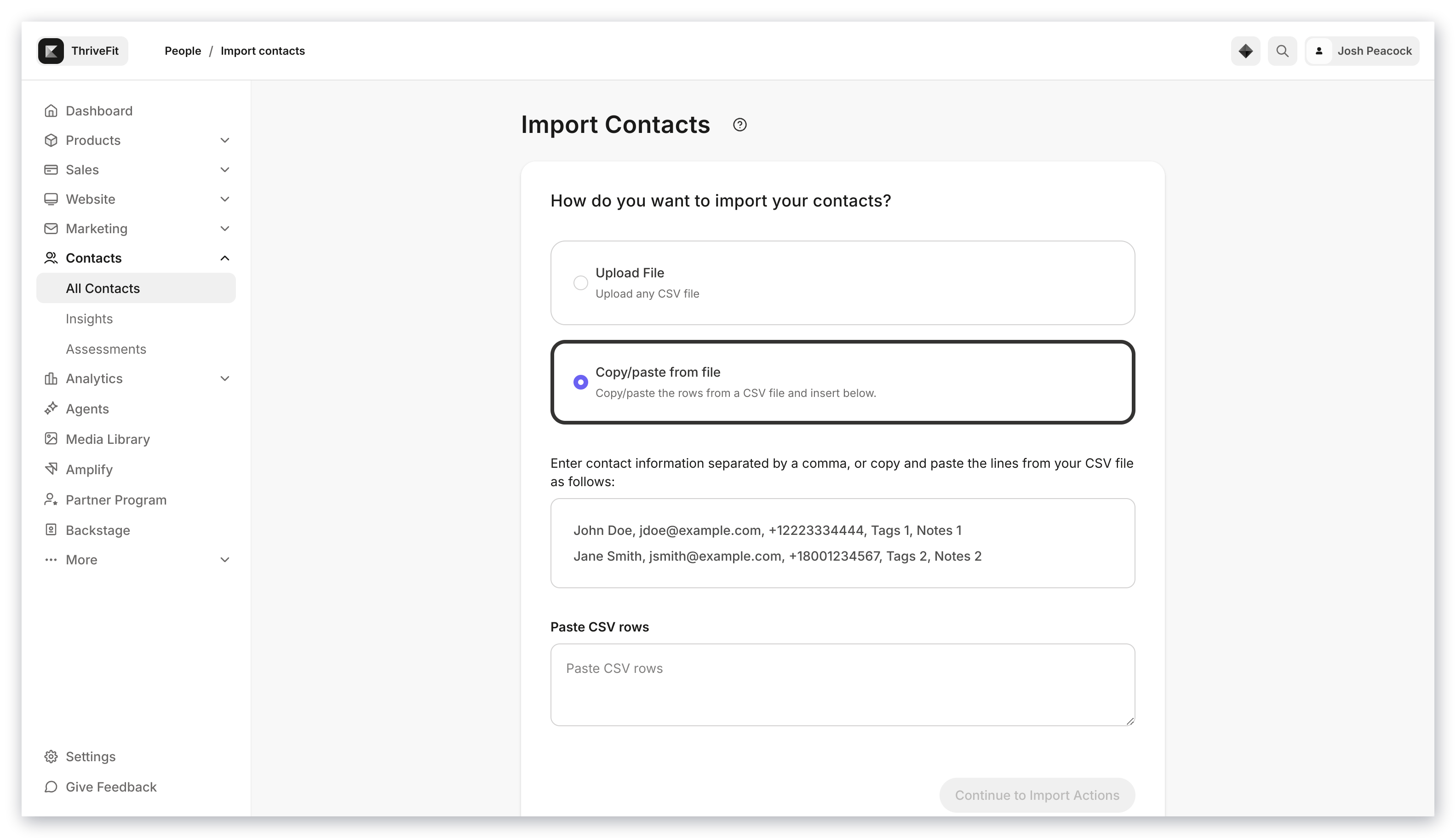Click the Dashboard home icon
Screen dimensions: 1456x838
click(51, 110)
